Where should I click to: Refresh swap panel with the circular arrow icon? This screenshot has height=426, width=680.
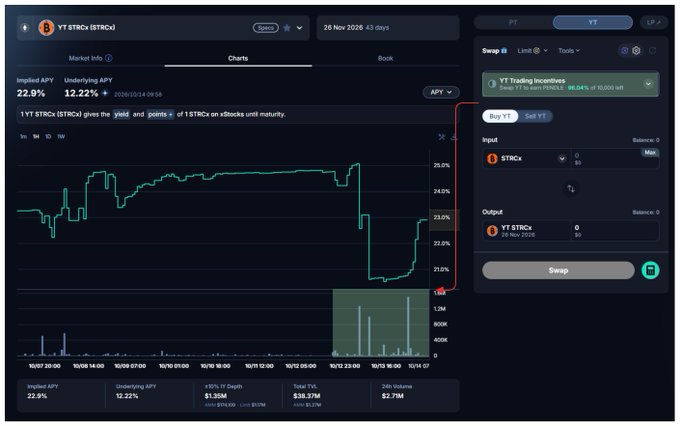[652, 51]
